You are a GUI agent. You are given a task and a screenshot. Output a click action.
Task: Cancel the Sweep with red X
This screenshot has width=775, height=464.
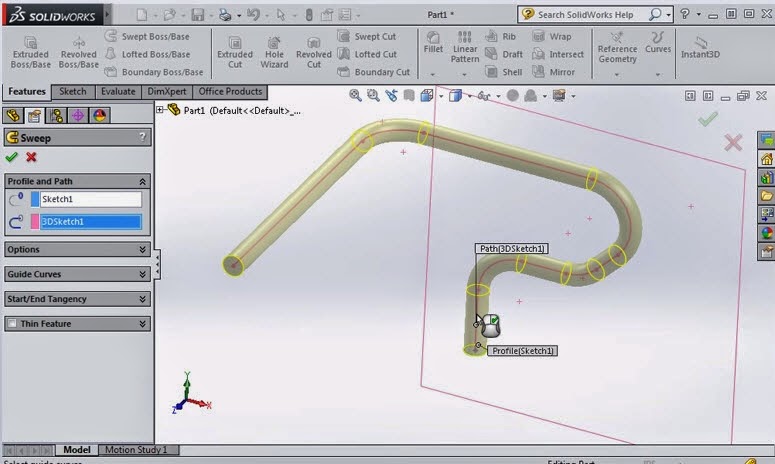click(x=31, y=157)
